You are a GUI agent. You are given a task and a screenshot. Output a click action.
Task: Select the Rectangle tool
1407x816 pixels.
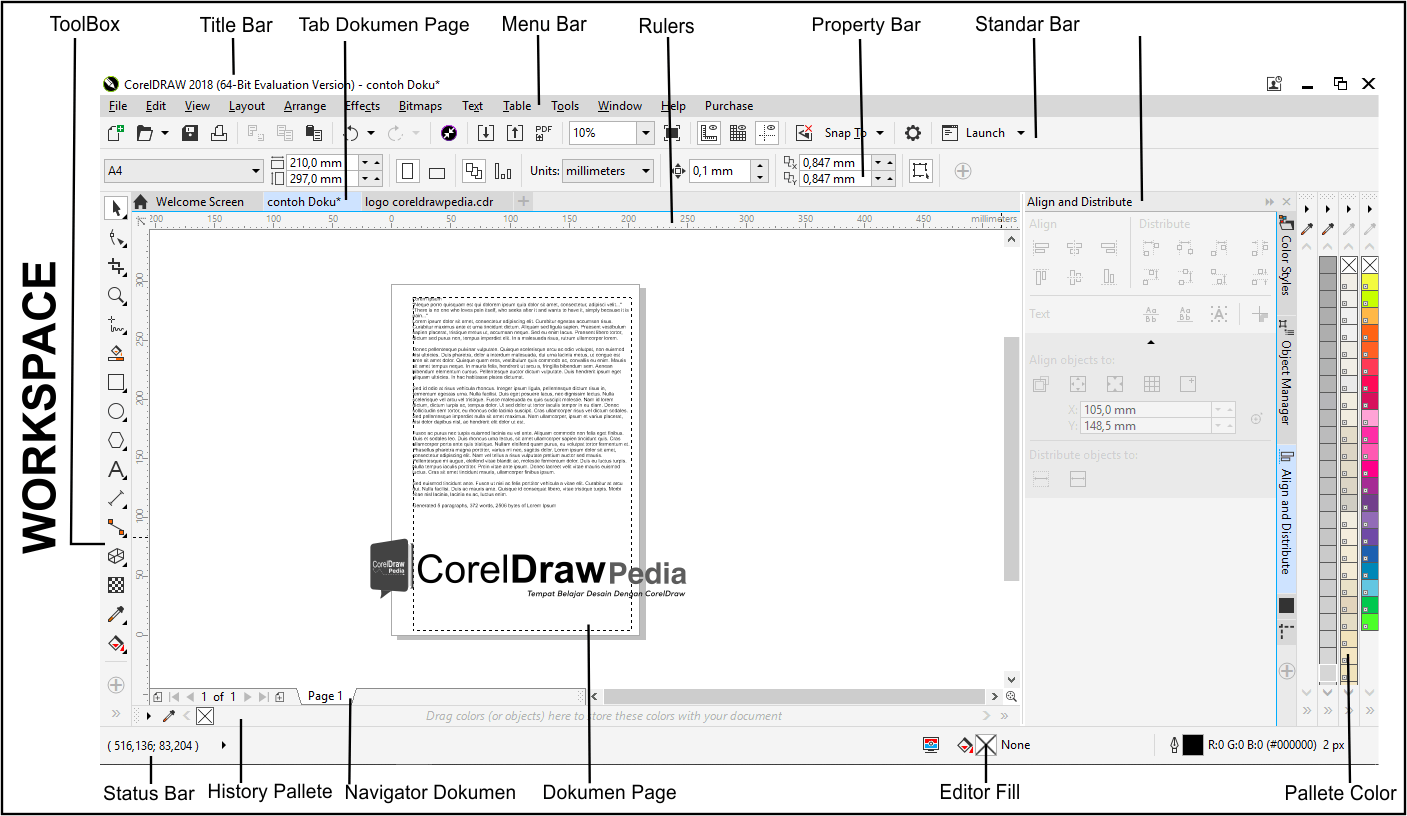tap(116, 381)
